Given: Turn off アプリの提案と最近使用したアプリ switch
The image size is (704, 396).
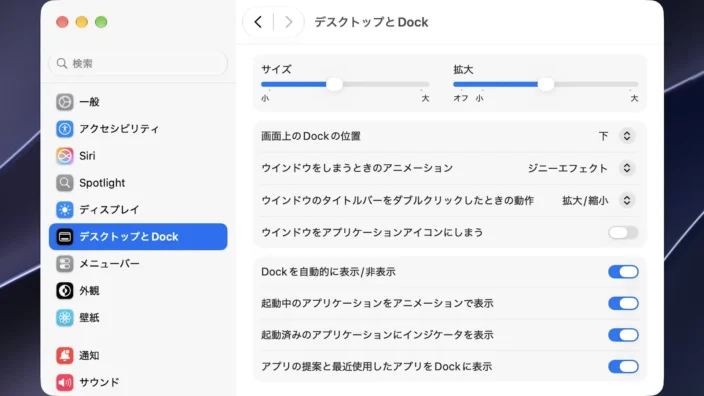Looking at the screenshot, I should pyautogui.click(x=623, y=366).
